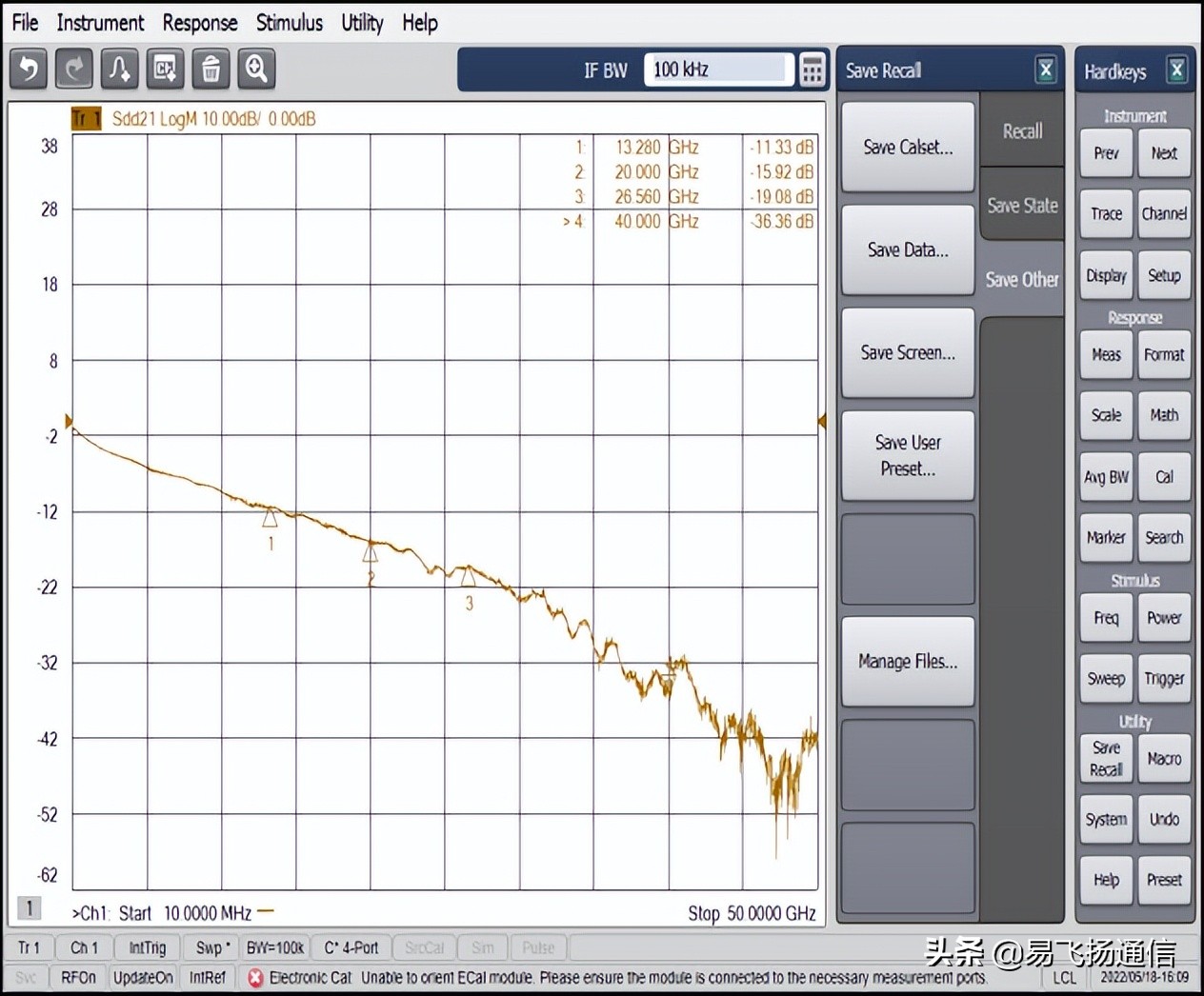Click the Display hardkey
The image size is (1204, 996).
tap(1106, 275)
